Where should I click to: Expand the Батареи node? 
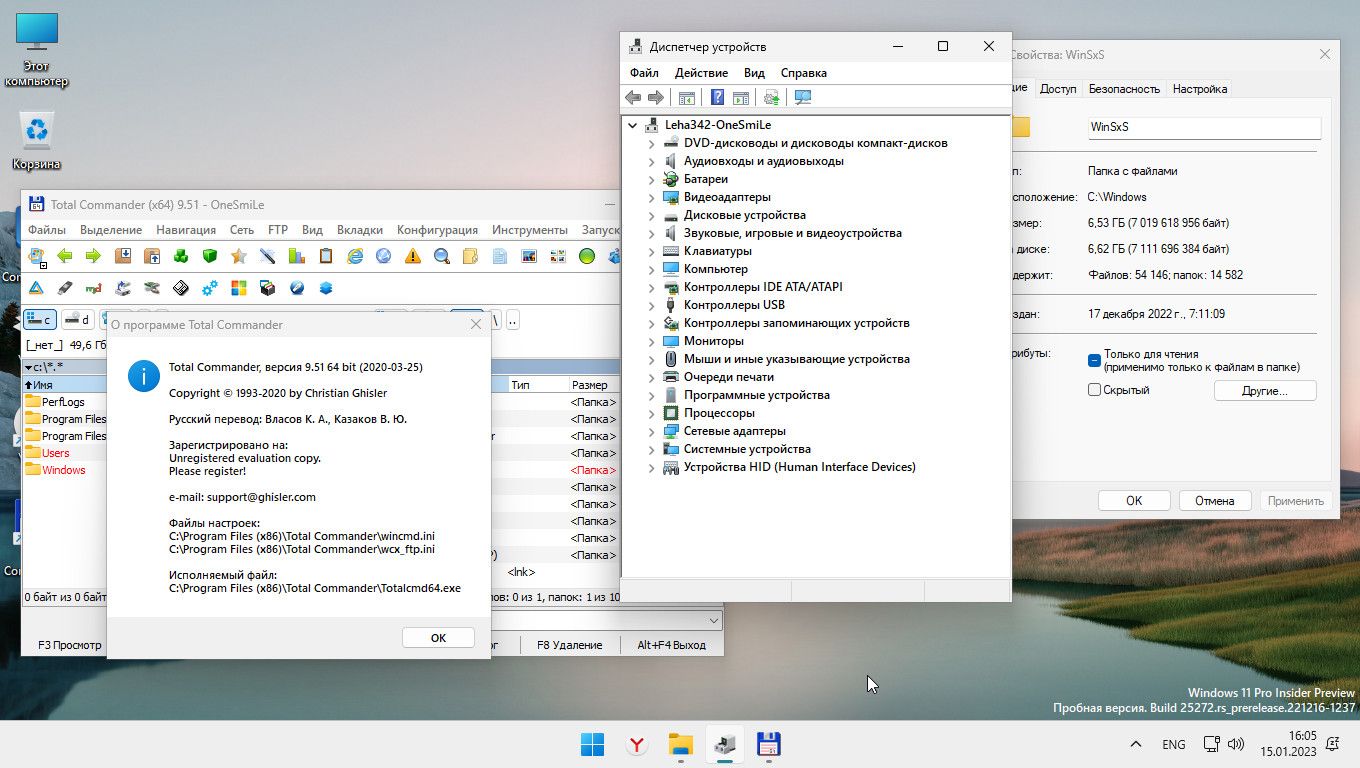pos(652,179)
